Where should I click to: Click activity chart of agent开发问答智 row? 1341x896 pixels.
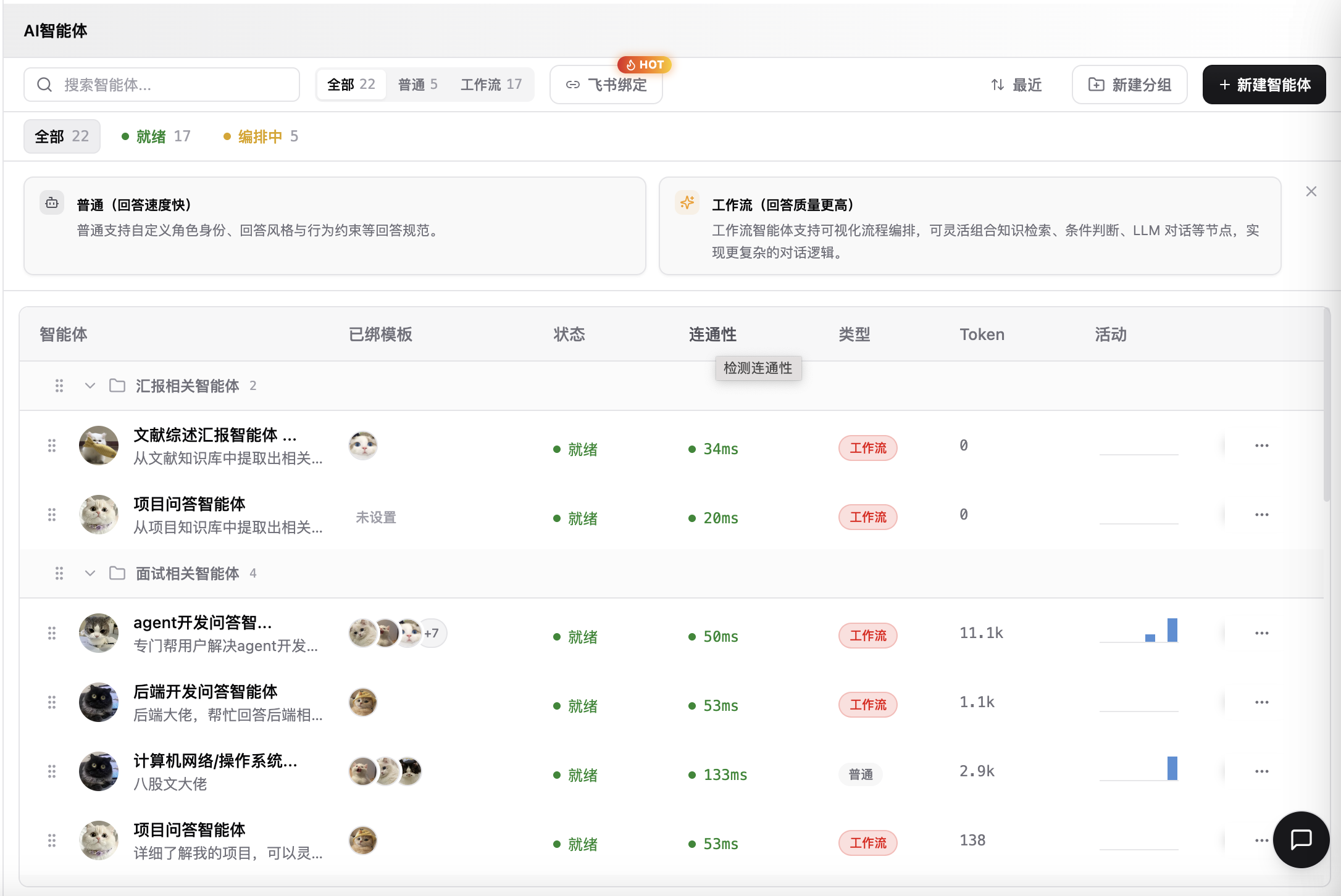click(1139, 631)
